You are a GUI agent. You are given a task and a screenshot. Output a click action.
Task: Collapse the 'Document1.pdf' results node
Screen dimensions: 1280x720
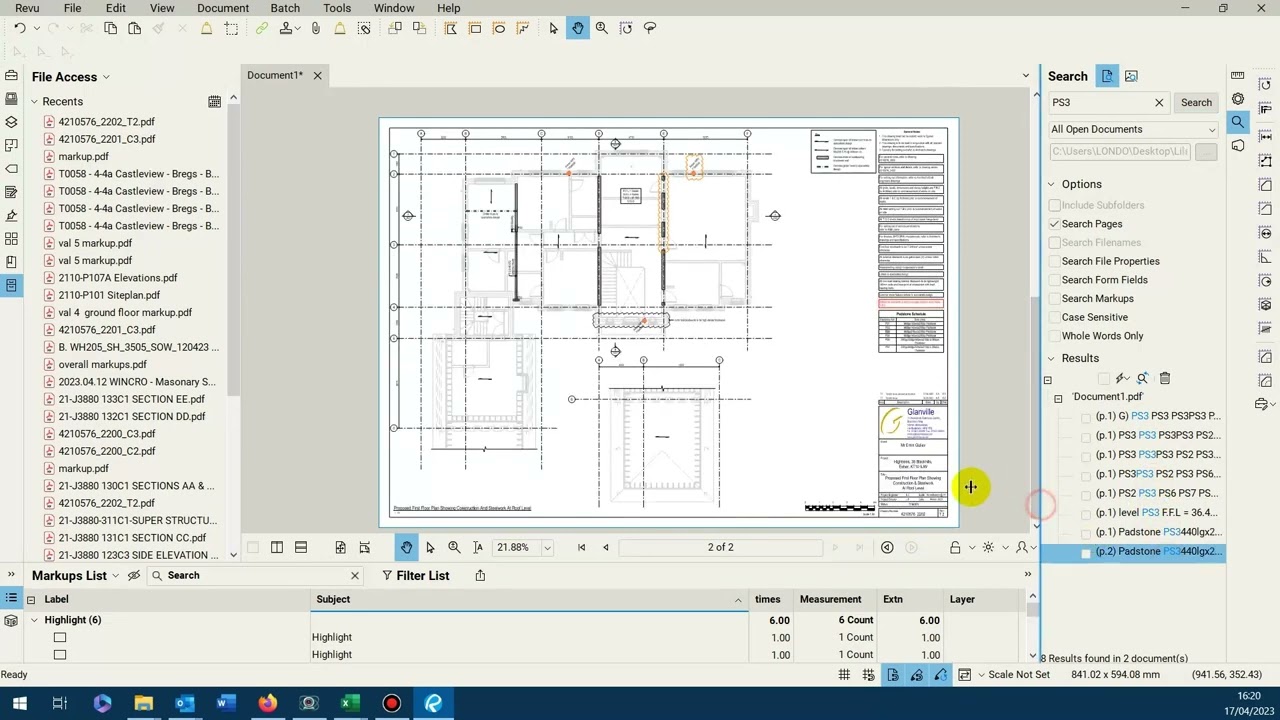point(1058,398)
